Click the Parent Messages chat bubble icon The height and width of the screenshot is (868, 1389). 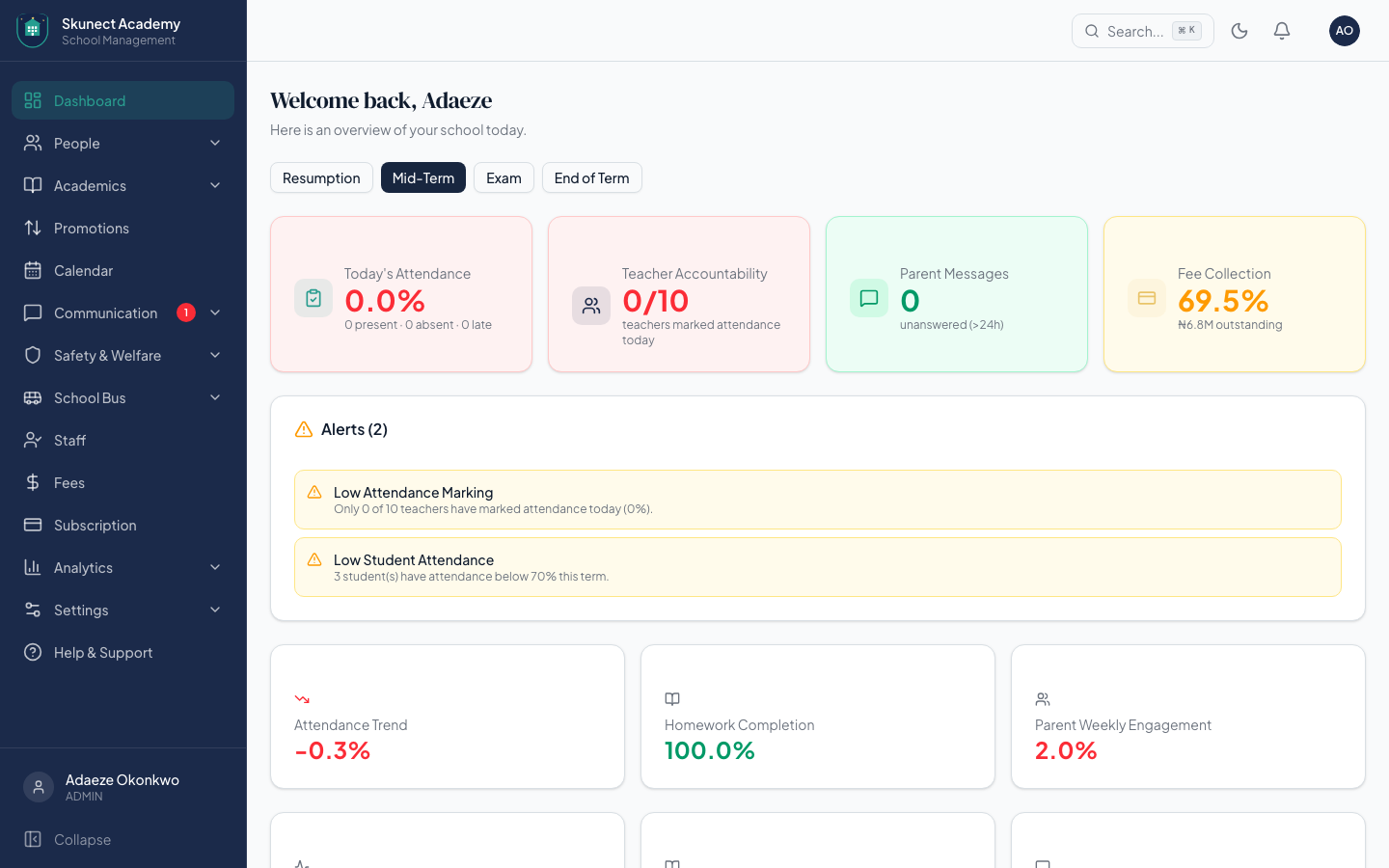[869, 298]
